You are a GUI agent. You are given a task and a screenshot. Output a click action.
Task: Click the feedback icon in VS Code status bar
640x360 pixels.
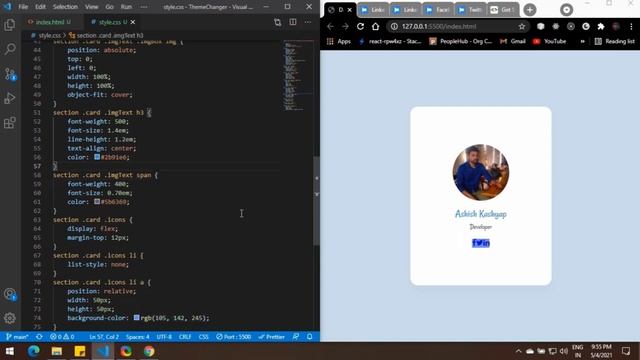pyautogui.click(x=296, y=337)
